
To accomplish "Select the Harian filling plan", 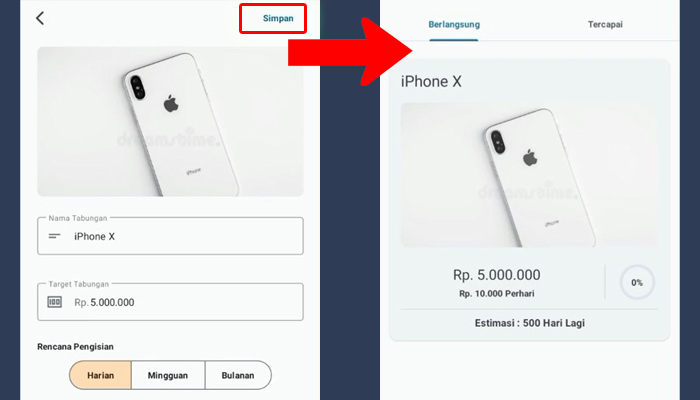I will click(100, 375).
